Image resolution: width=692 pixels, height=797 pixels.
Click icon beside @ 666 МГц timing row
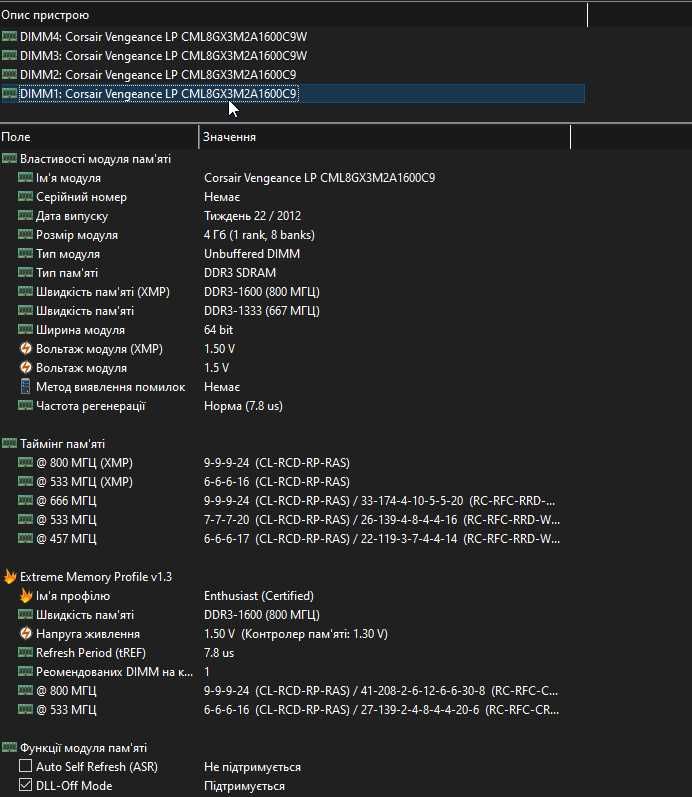pos(25,501)
